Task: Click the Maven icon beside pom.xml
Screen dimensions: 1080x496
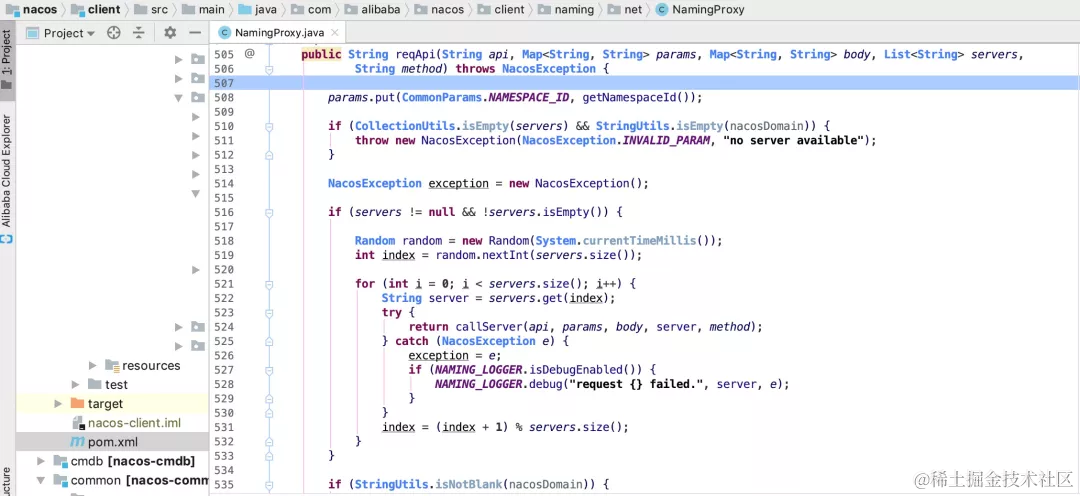Action: click(x=77, y=442)
